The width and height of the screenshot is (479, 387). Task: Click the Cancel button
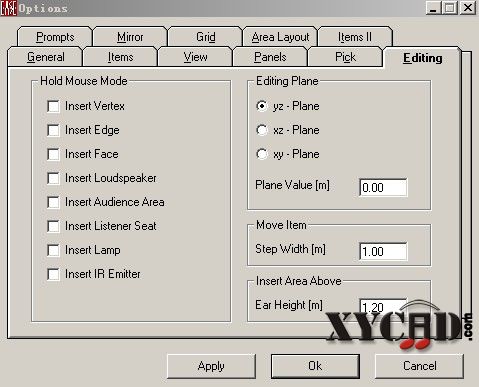419,366
